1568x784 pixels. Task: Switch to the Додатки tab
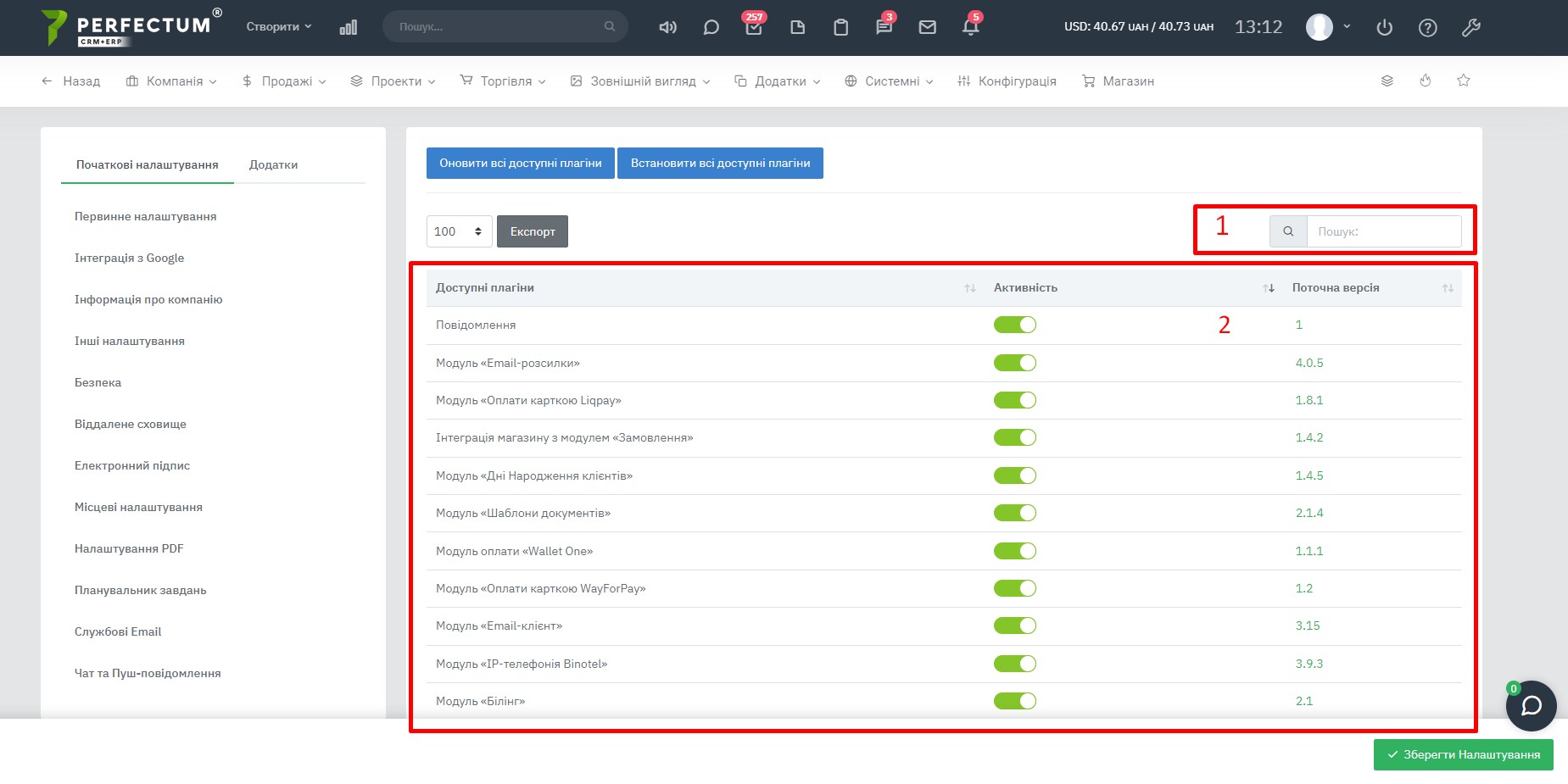[273, 164]
